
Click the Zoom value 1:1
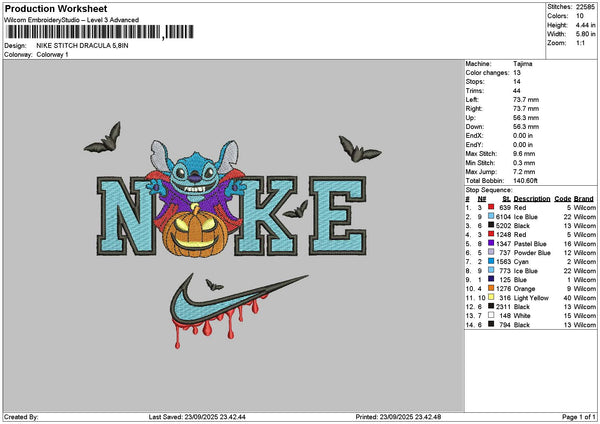580,43
